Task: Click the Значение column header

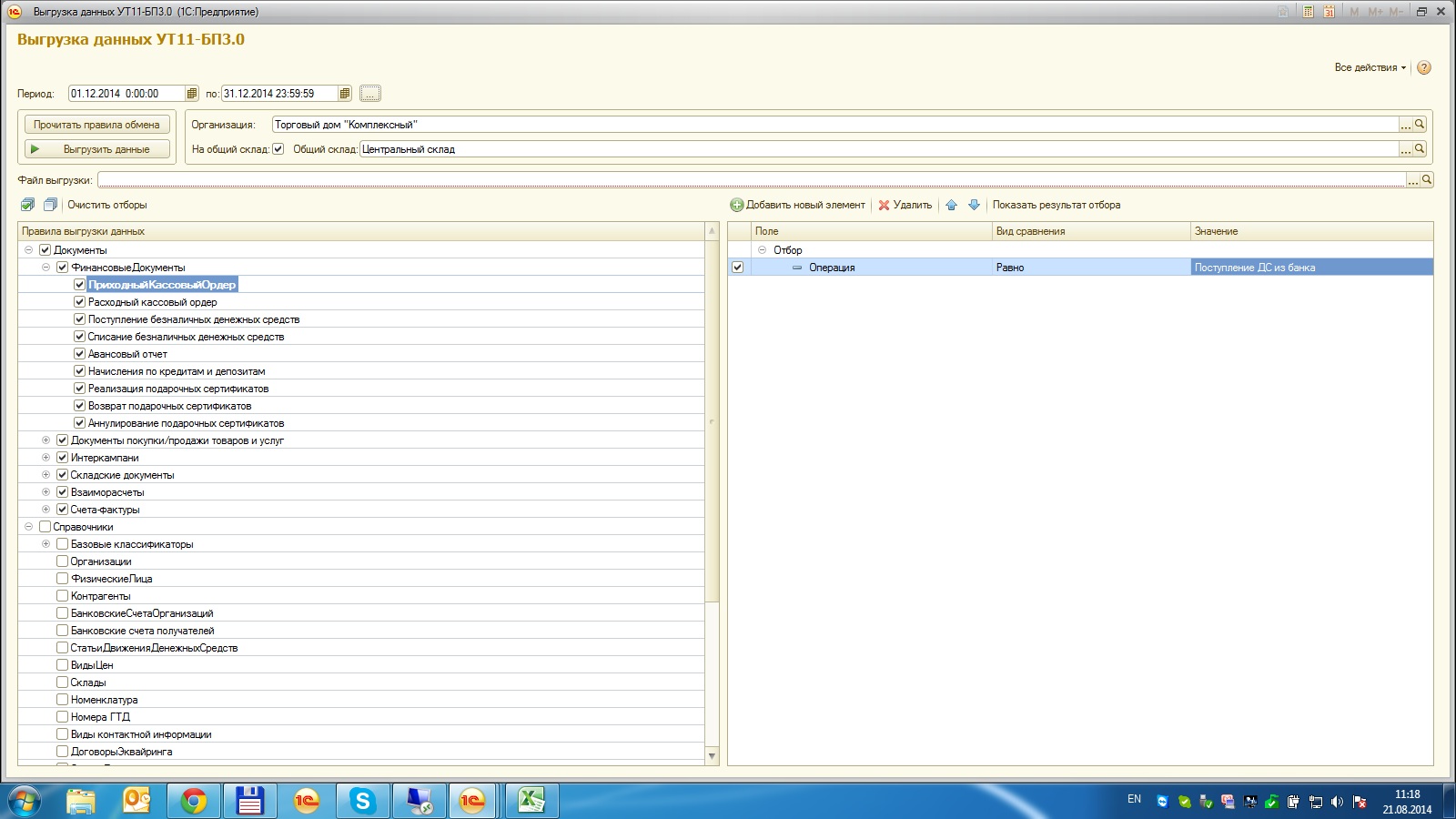Action: (x=1311, y=231)
